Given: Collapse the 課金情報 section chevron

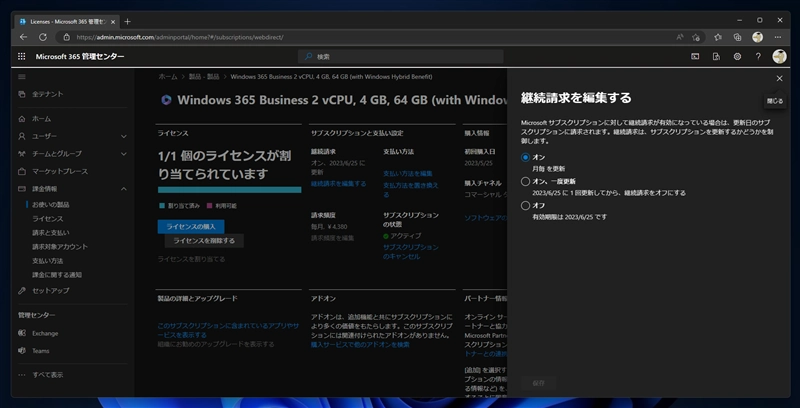Looking at the screenshot, I should coord(124,189).
